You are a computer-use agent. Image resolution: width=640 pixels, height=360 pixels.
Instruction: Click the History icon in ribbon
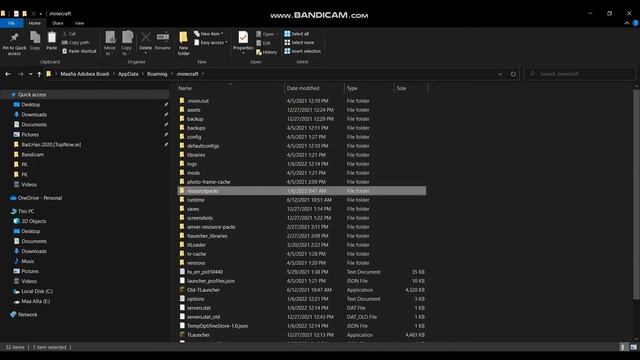[267, 52]
